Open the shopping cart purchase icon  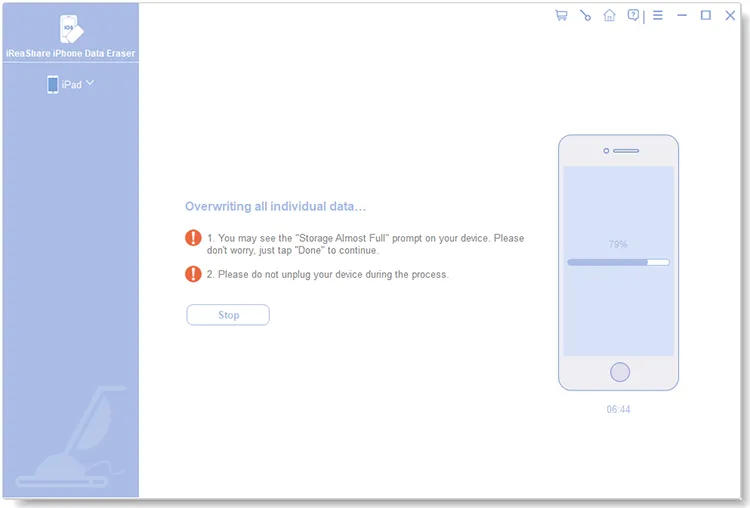point(561,15)
